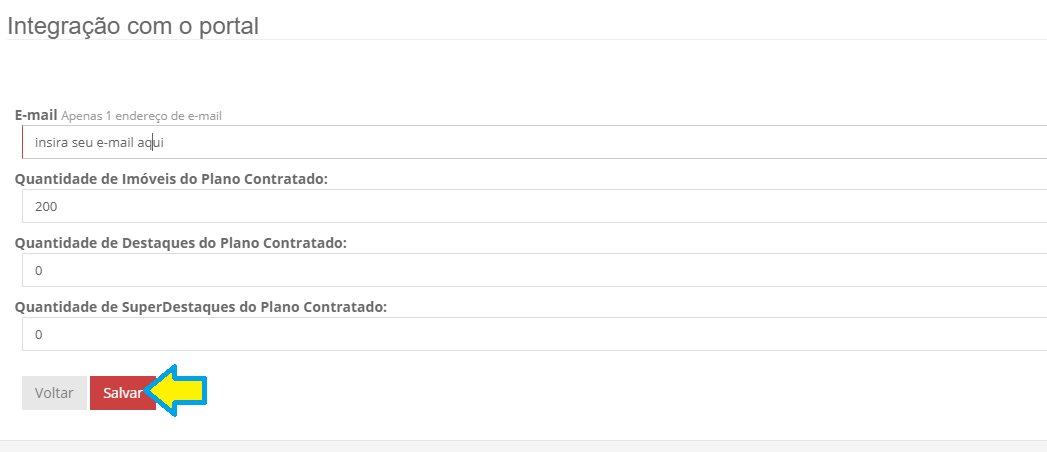Click the 'Integração com o portal' heading
This screenshot has height=452, width=1047.
pyautogui.click(x=133, y=25)
